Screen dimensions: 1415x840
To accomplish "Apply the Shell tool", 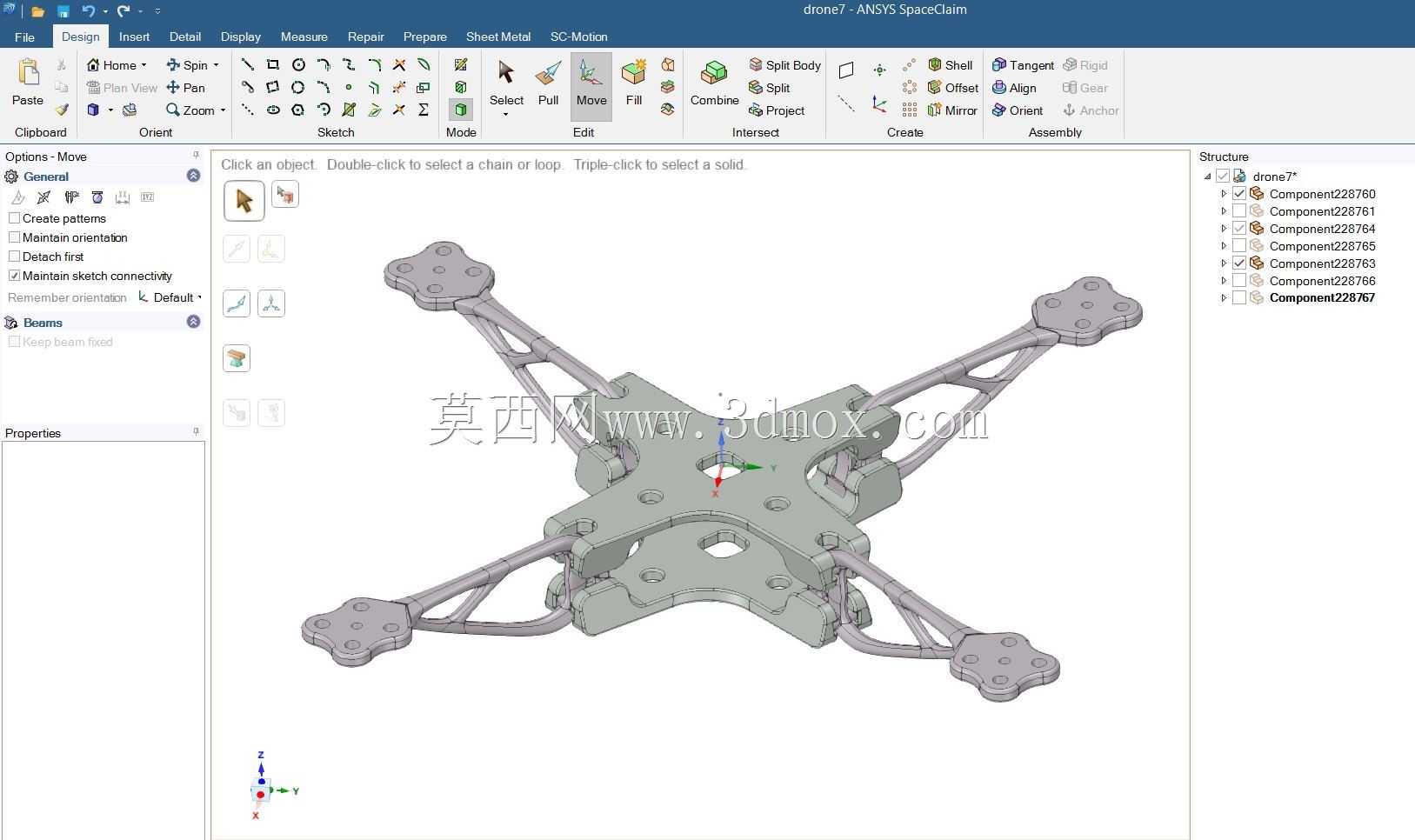I will click(951, 65).
